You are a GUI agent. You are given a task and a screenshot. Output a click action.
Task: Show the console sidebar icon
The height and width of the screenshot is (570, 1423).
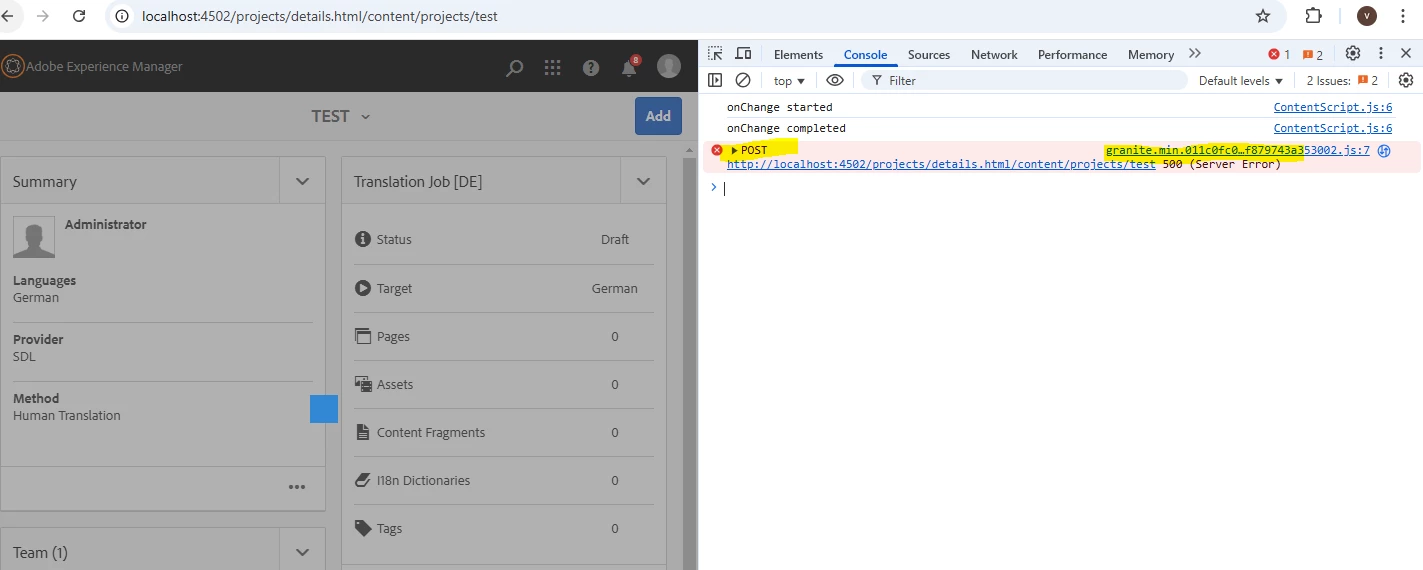(x=715, y=80)
